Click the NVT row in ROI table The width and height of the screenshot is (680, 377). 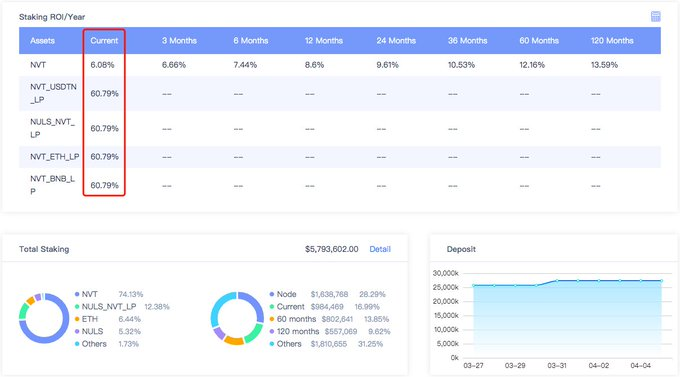[340, 65]
